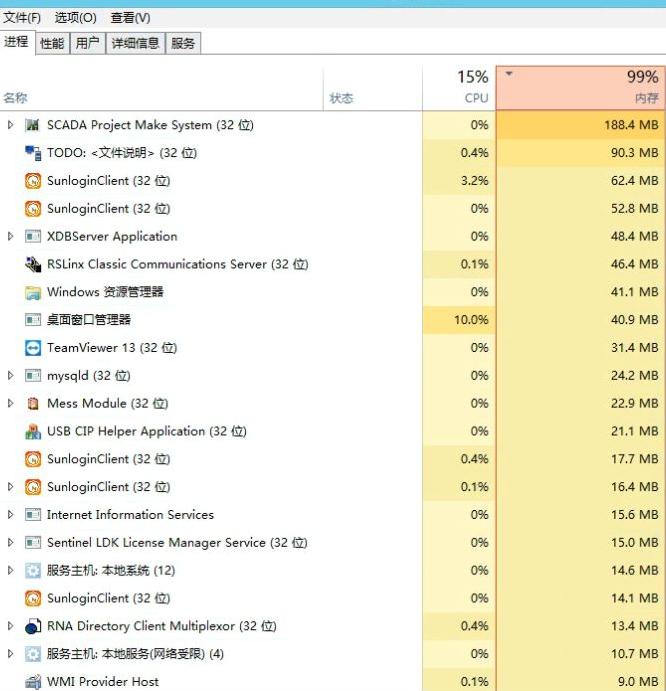The image size is (666, 691).
Task: Click the Windows 资源管理器 folder icon
Action: click(x=33, y=292)
